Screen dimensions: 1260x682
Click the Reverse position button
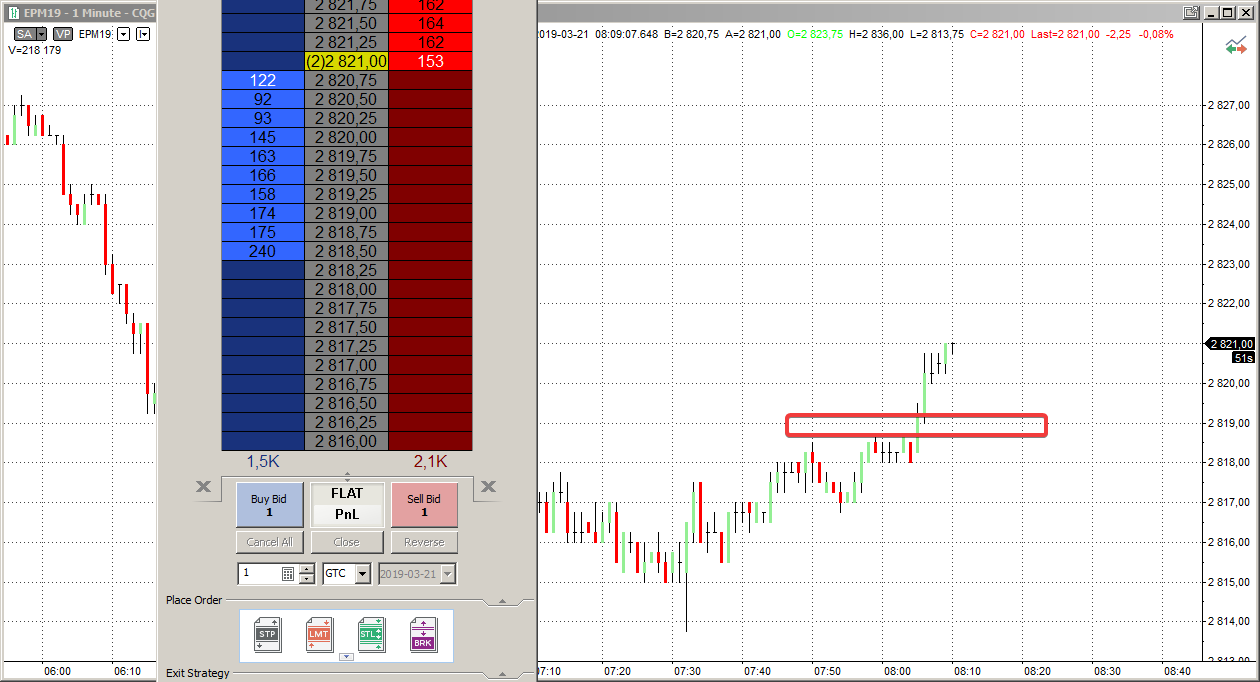pyautogui.click(x=424, y=542)
